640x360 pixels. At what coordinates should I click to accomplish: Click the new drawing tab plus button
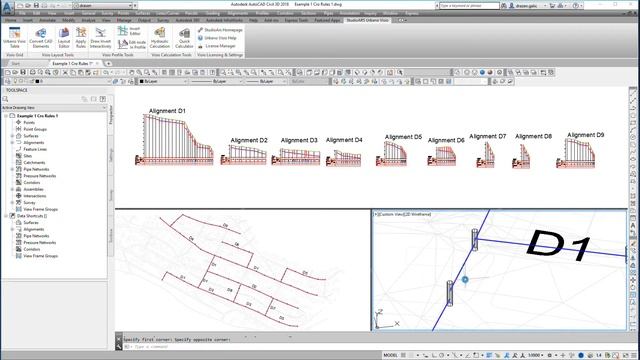tap(109, 64)
